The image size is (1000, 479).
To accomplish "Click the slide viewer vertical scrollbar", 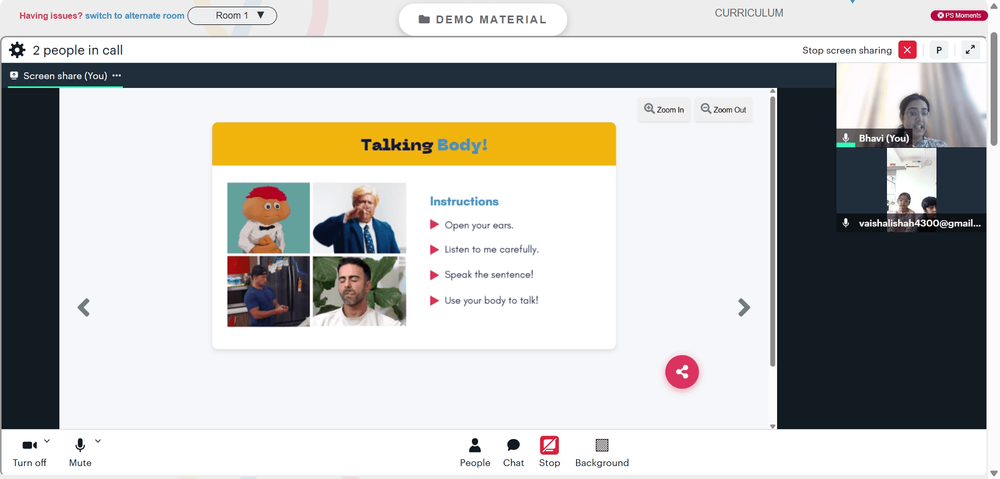I will coord(772,230).
